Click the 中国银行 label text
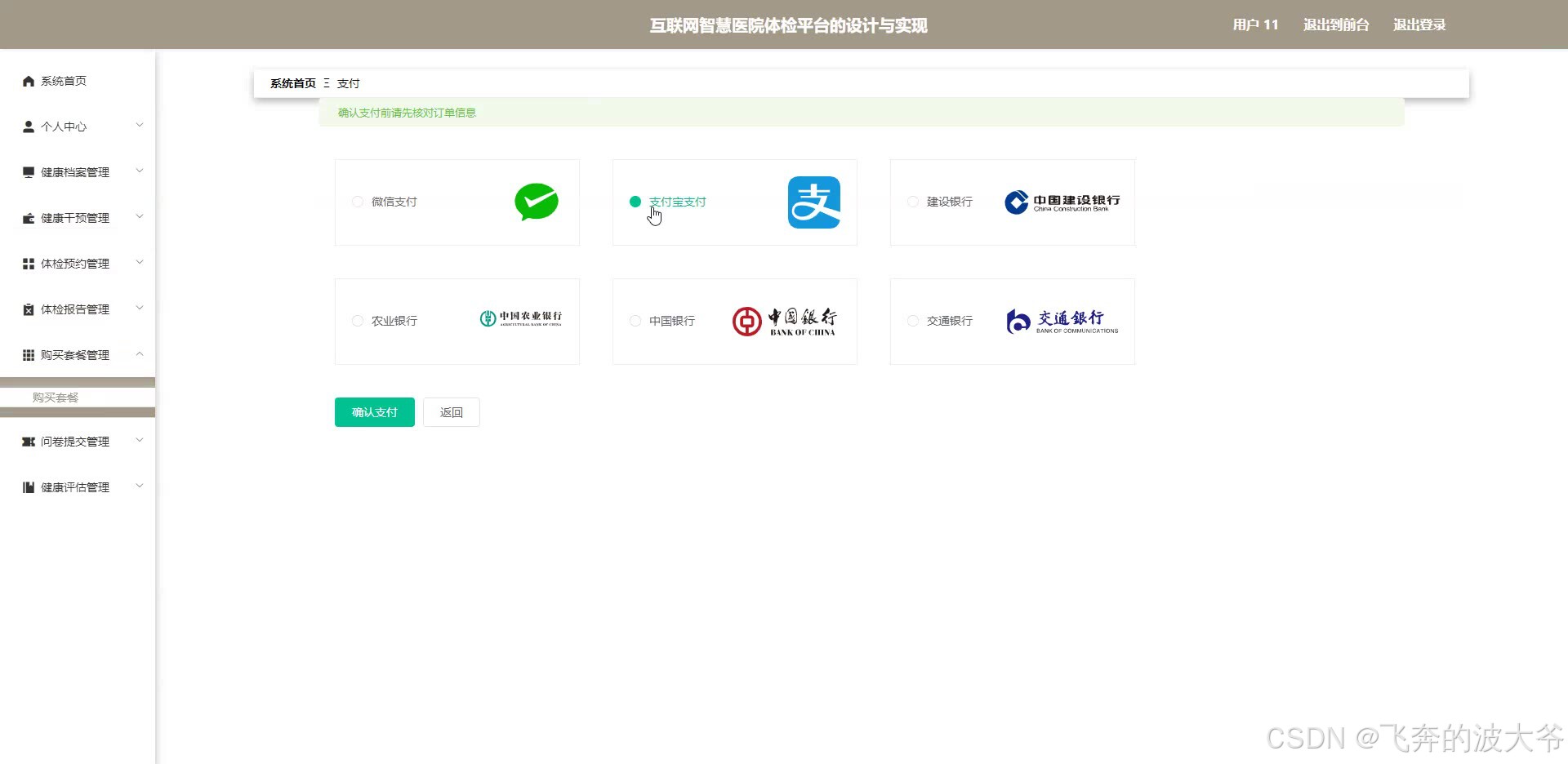This screenshot has height=764, width=1568. click(672, 321)
